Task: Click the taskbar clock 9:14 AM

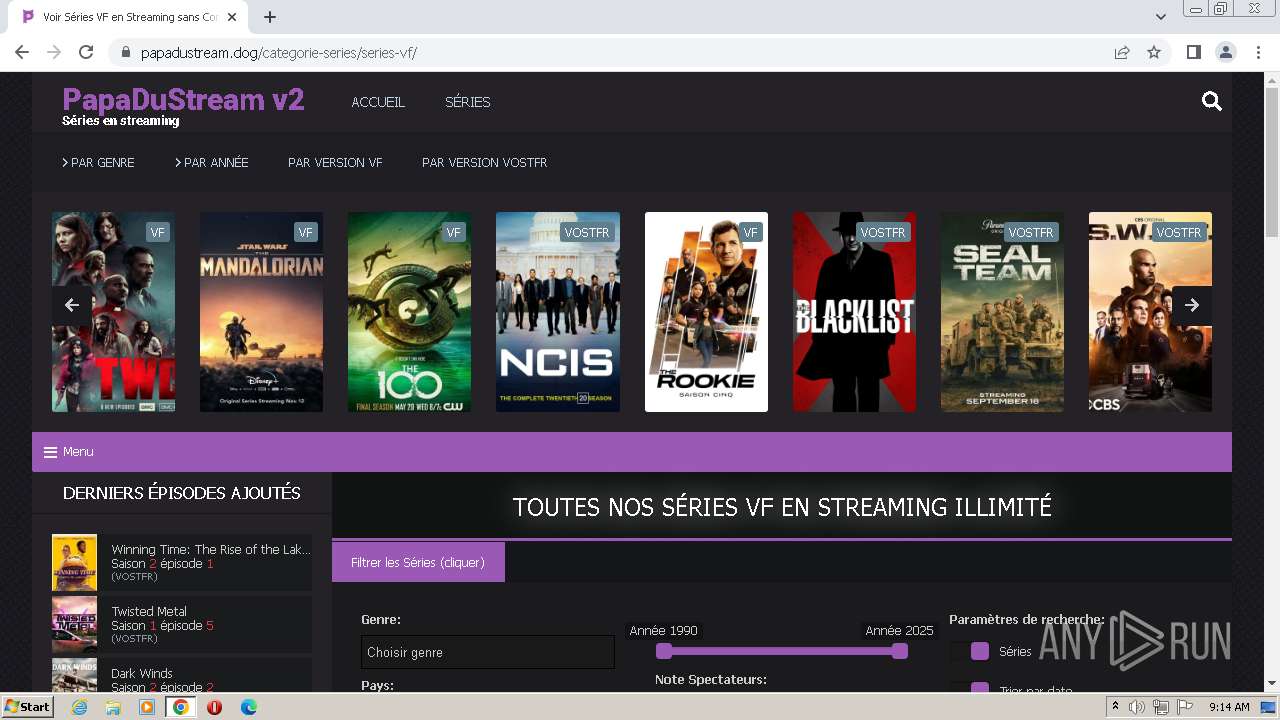Action: coord(1229,707)
